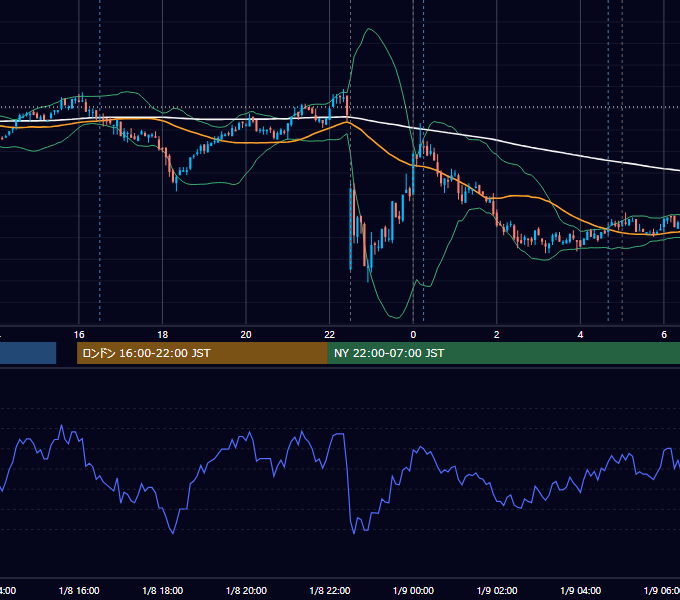Image resolution: width=680 pixels, height=600 pixels.
Task: Click the 1/8 20:00 date label
Action: (246, 590)
